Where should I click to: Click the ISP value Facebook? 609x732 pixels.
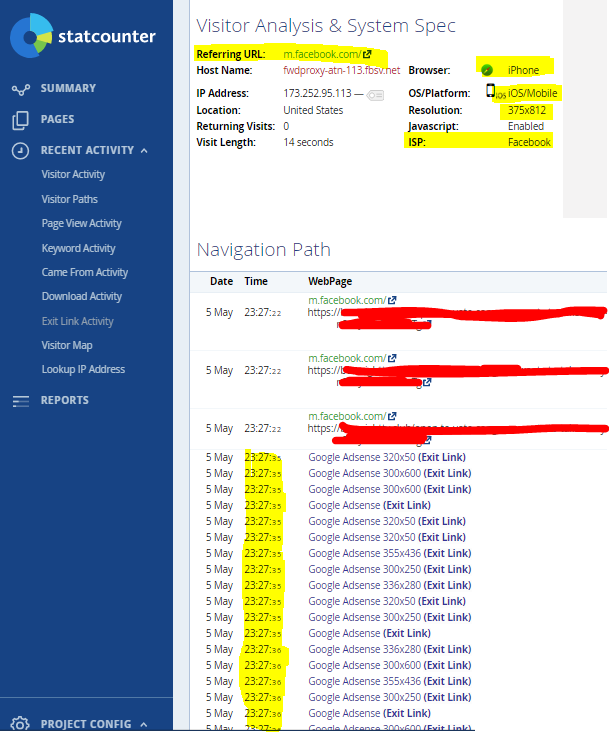pos(529,142)
